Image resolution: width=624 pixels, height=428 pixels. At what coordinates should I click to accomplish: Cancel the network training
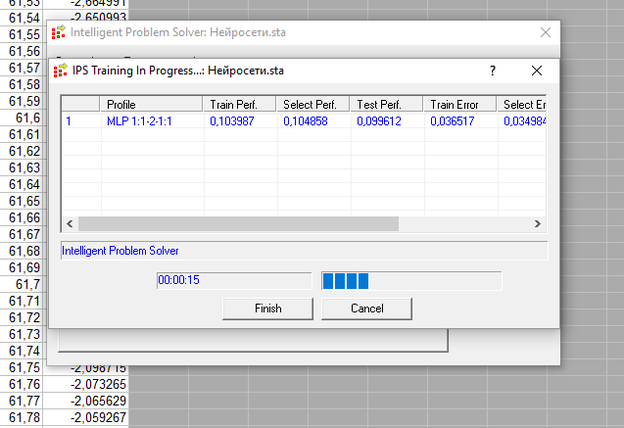click(367, 308)
